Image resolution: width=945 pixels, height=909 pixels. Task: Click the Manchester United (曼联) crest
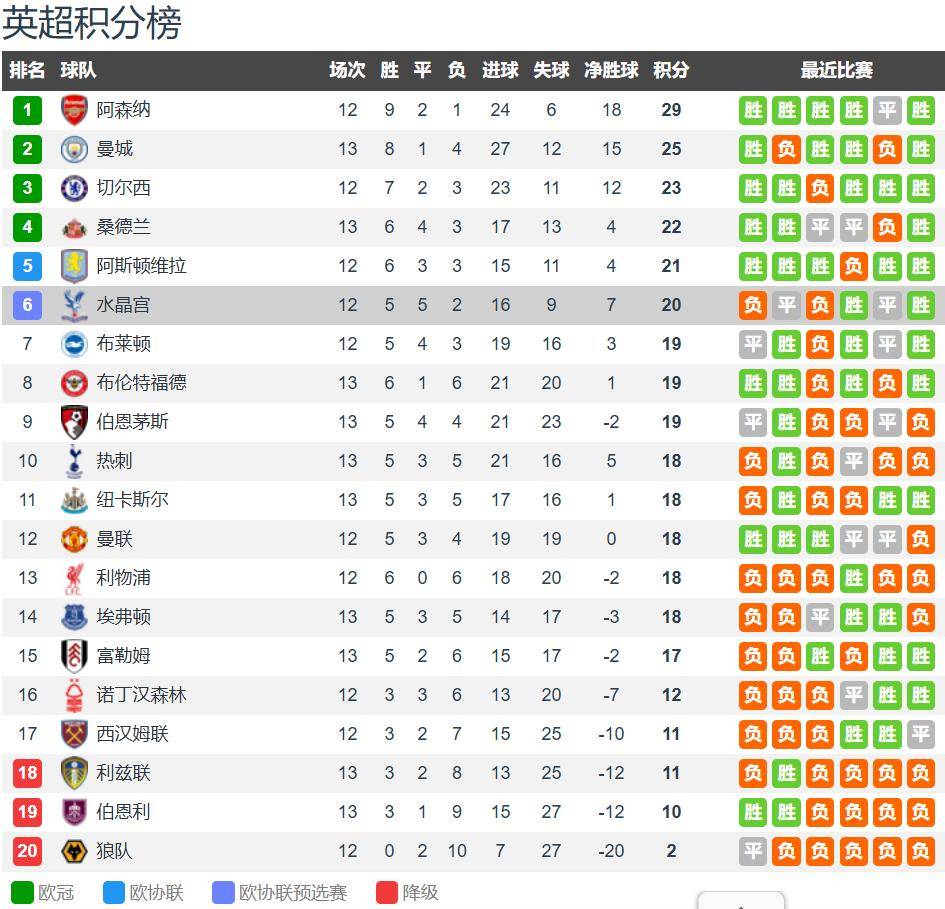click(74, 539)
